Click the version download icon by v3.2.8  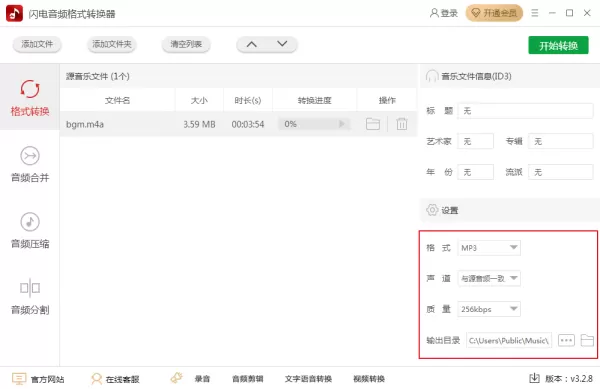[x=534, y=378]
